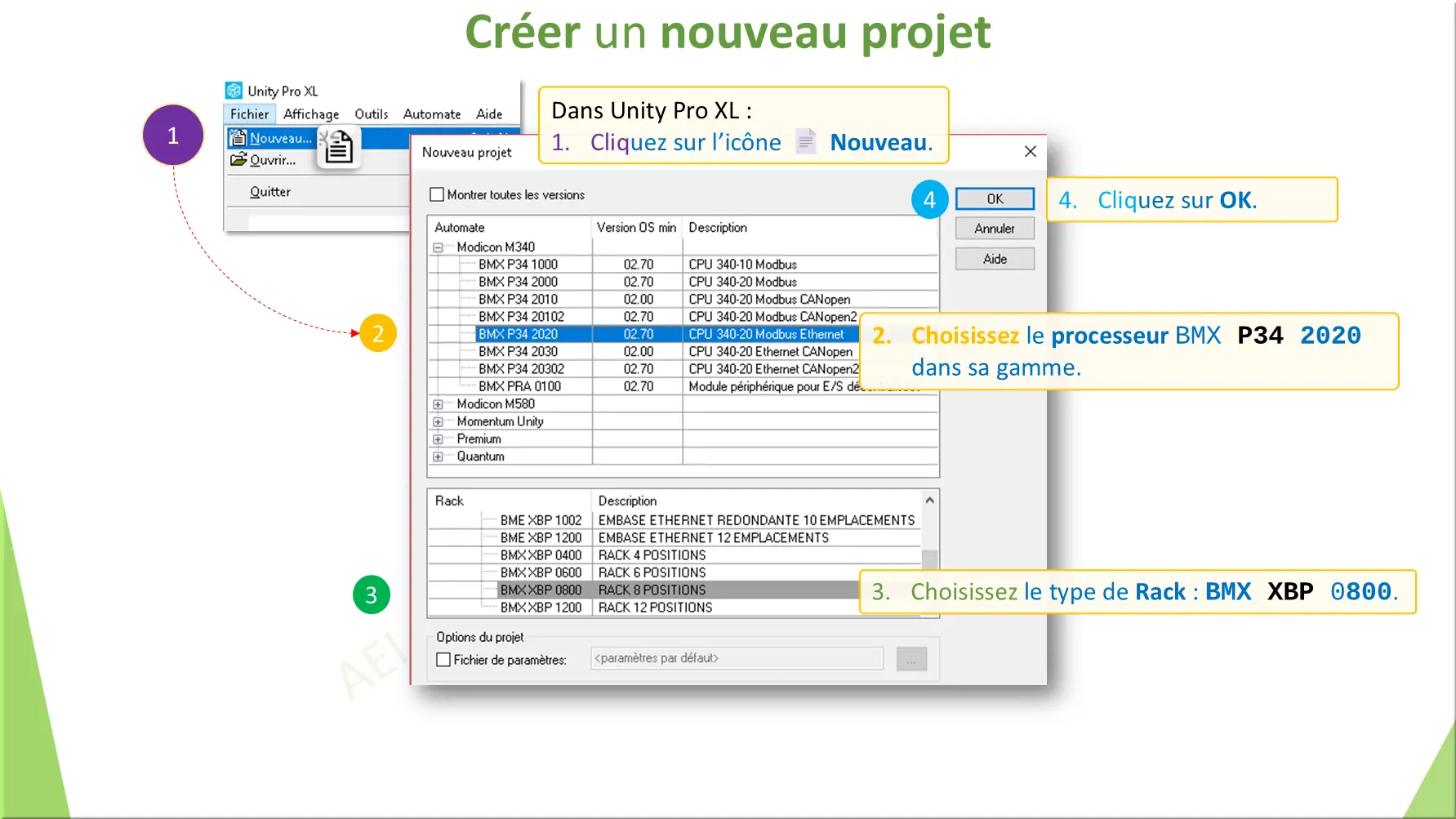Open the Fichier menu
1456x819 pixels.
(249, 114)
